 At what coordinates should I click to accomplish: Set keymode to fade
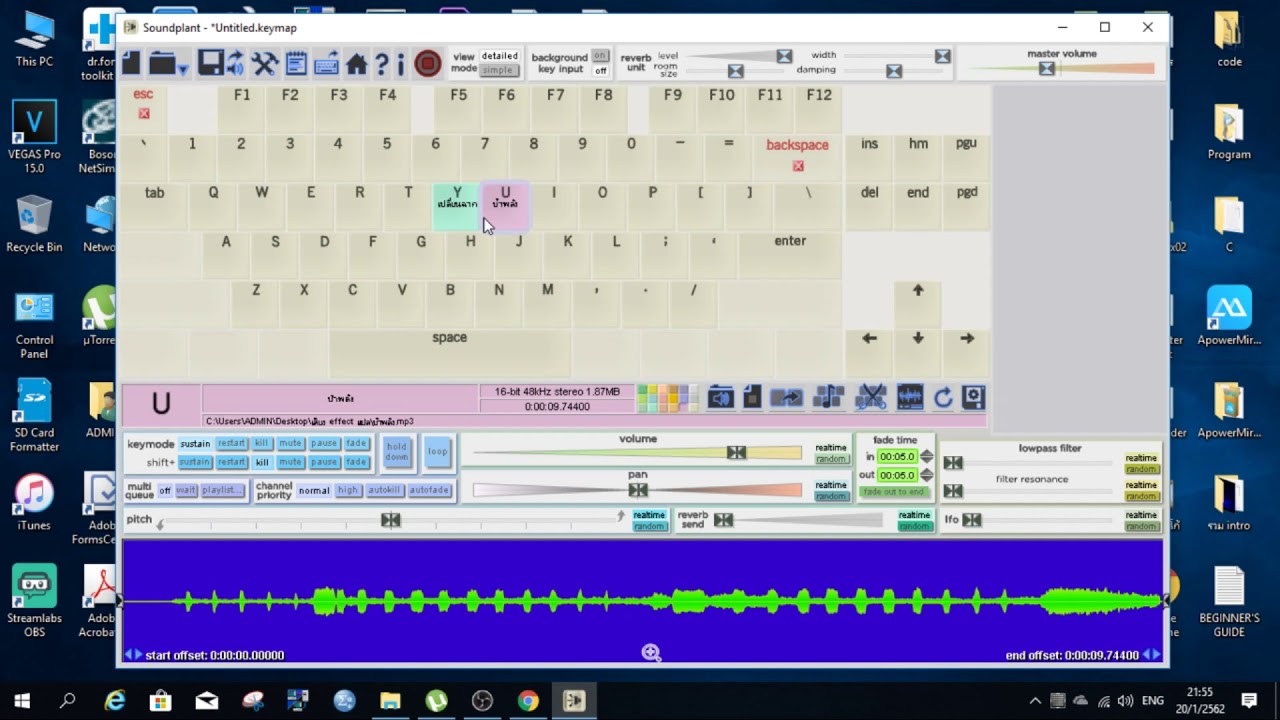tap(356, 443)
